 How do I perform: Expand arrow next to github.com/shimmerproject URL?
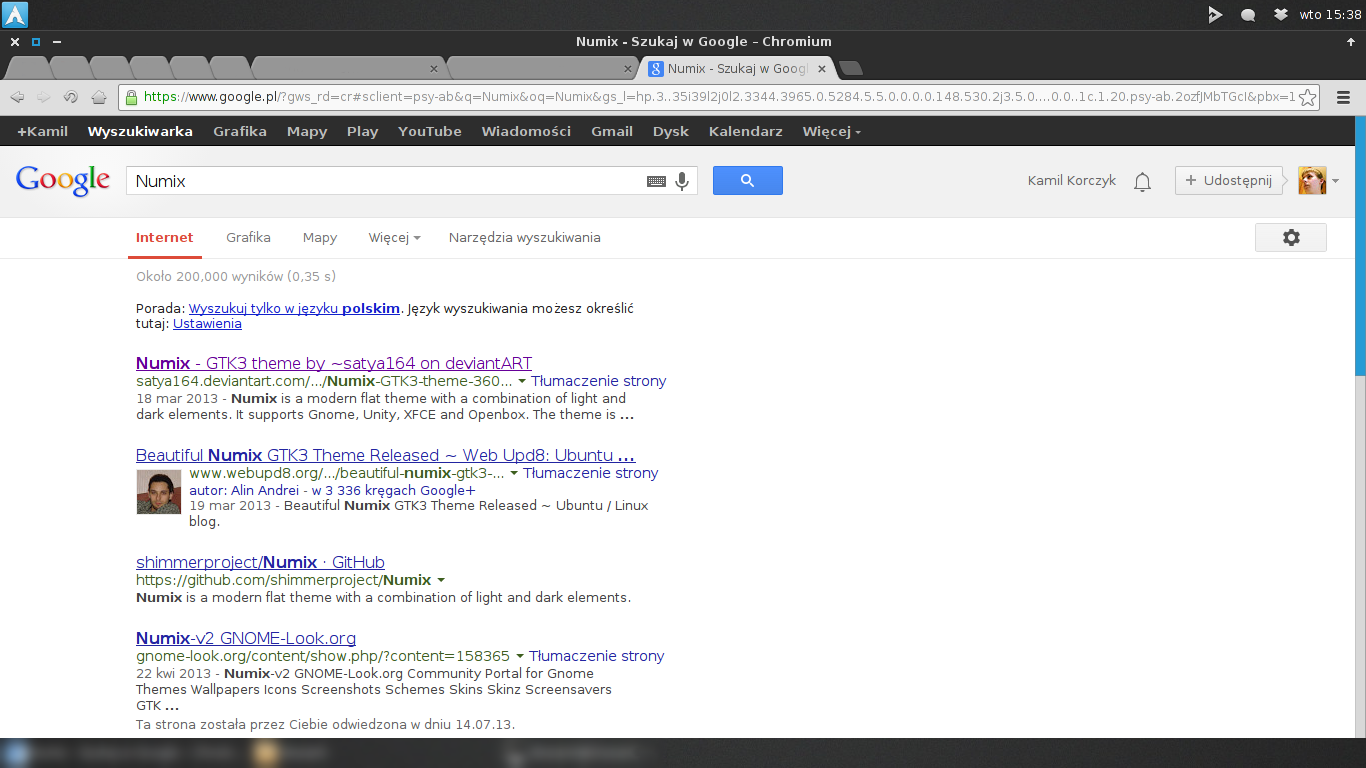(x=441, y=581)
